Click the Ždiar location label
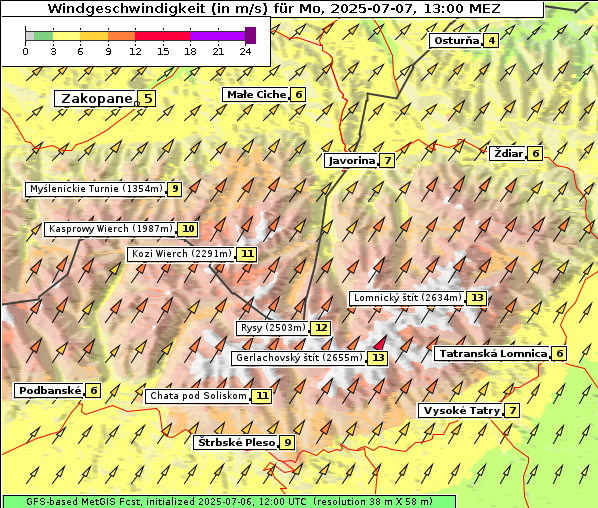Image resolution: width=598 pixels, height=508 pixels. point(508,154)
